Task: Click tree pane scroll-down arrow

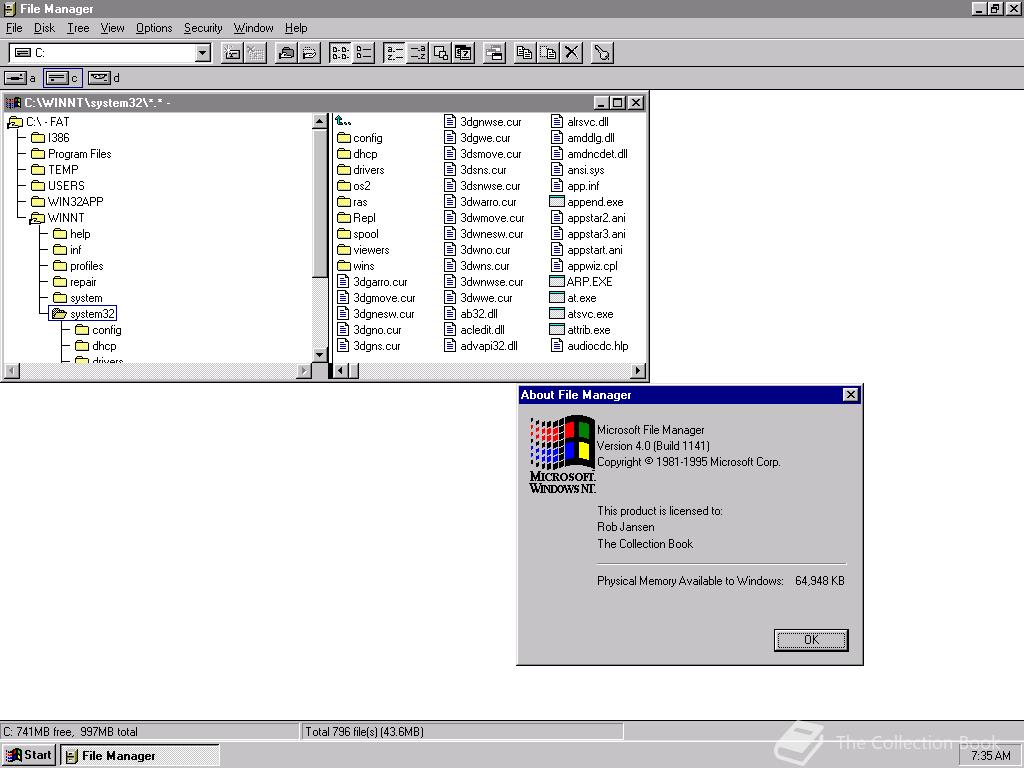Action: tap(319, 355)
